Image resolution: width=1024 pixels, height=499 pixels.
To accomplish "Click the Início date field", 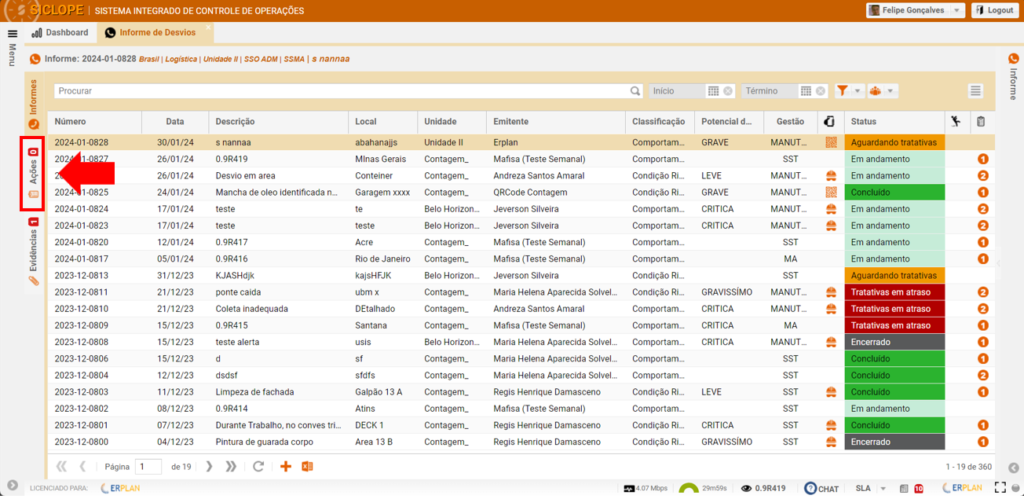I will point(677,91).
